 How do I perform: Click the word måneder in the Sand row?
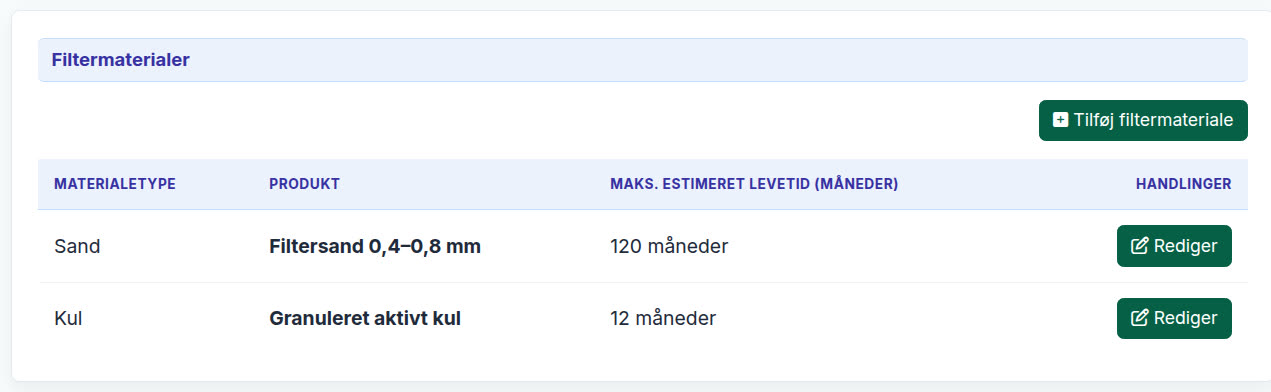point(687,246)
